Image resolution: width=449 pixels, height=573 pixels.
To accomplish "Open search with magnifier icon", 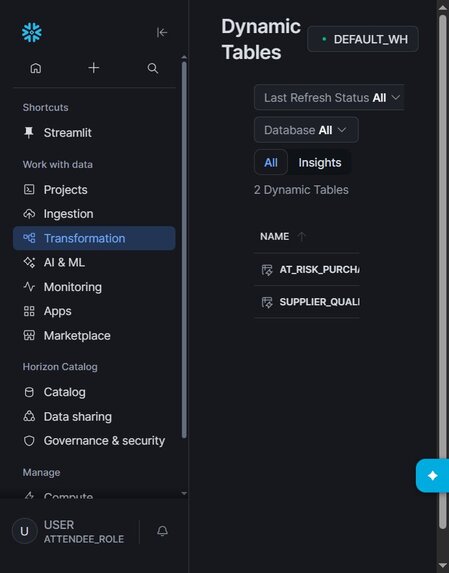I will pyautogui.click(x=153, y=68).
